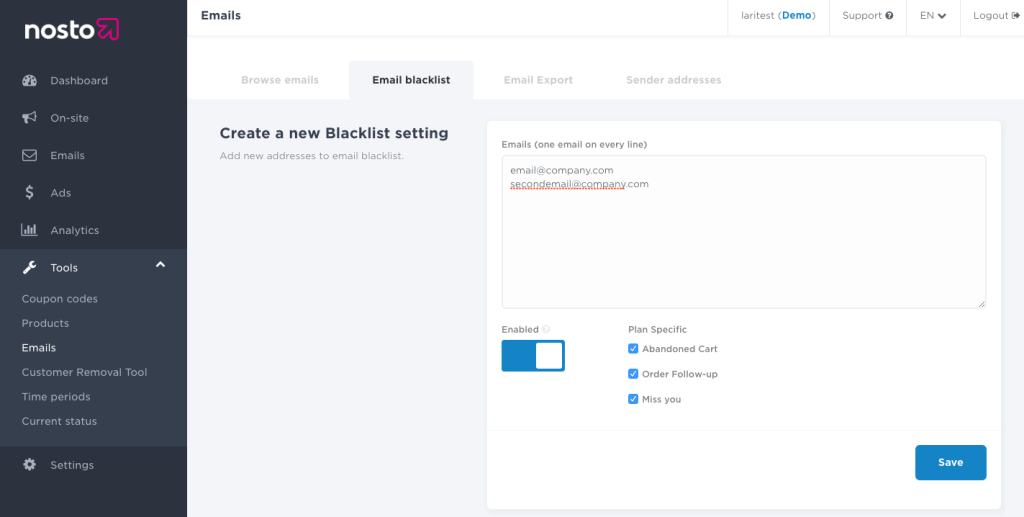
Task: Click the Logout link
Action: tap(996, 16)
